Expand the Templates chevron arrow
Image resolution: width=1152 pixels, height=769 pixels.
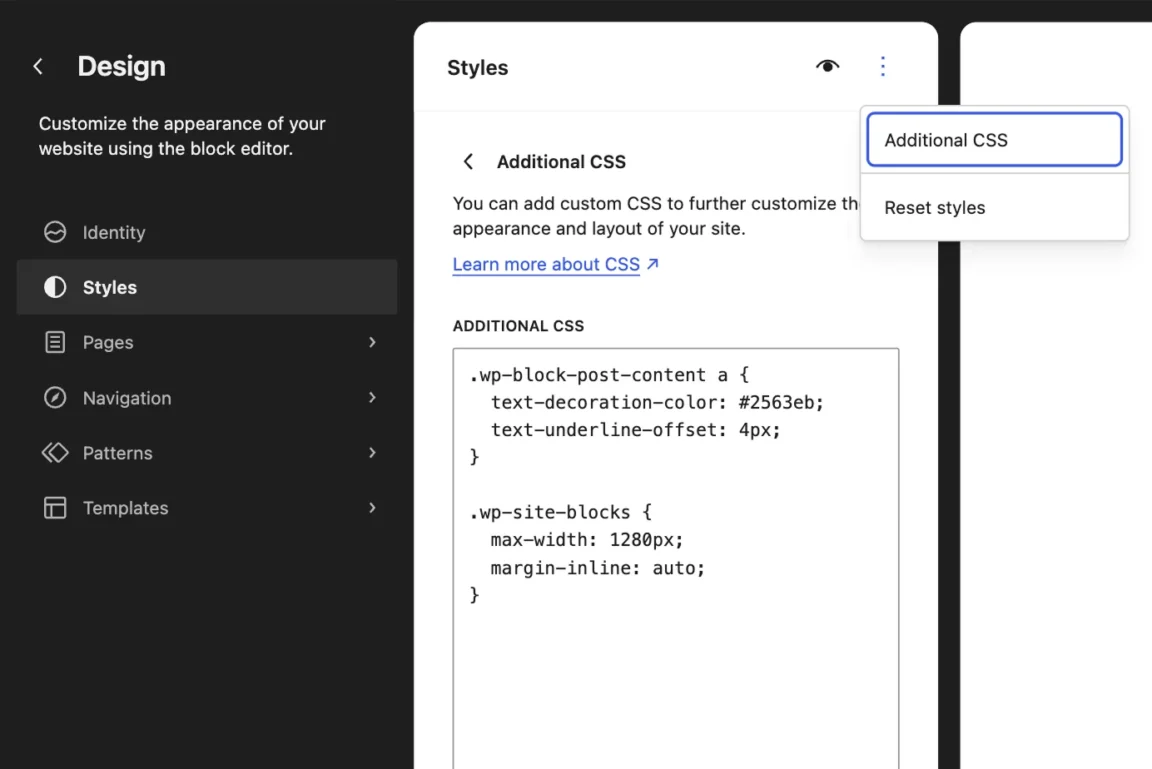pos(372,508)
